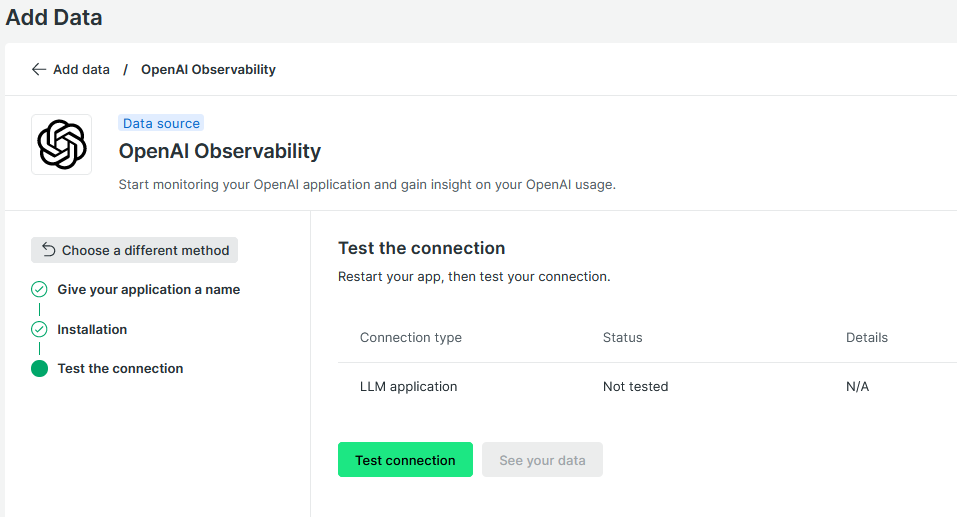
Task: Click the See your data button
Action: point(542,460)
